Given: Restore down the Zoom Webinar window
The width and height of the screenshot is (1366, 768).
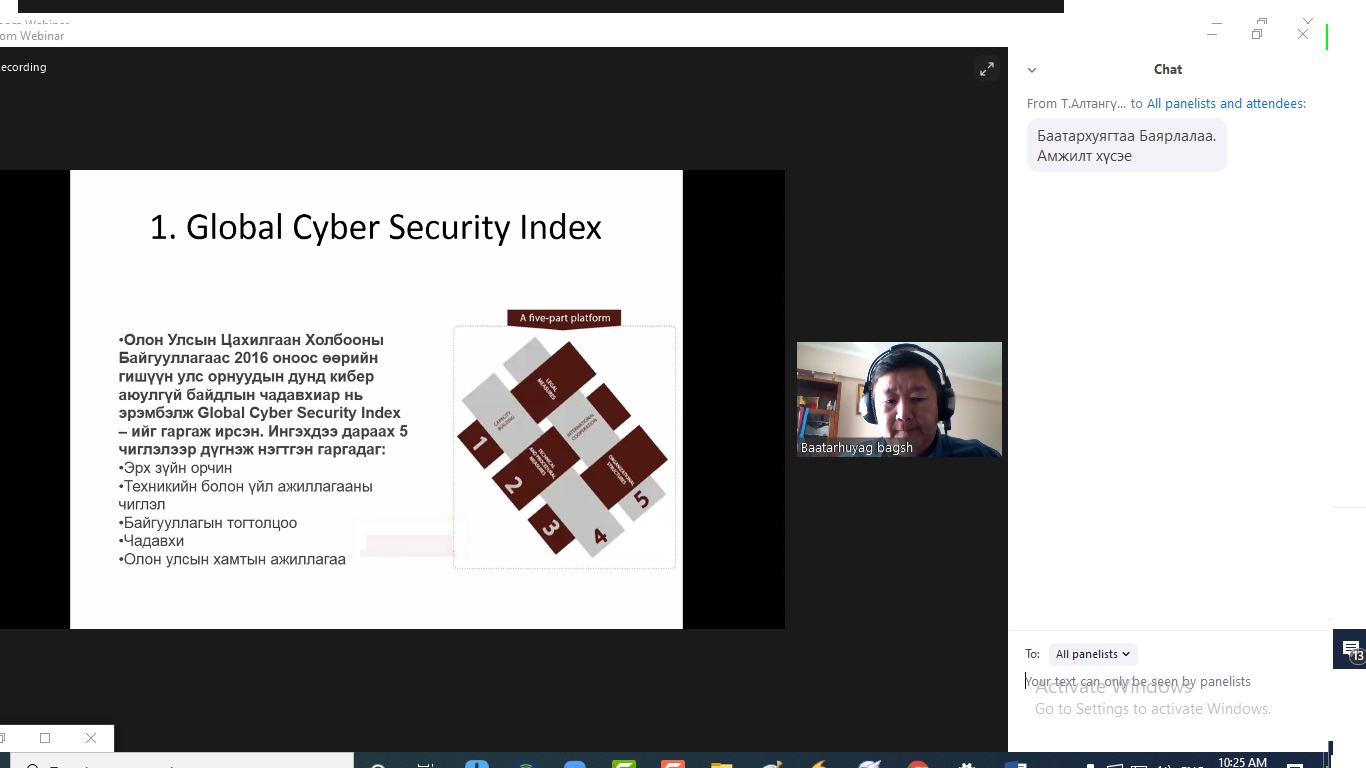Looking at the screenshot, I should [x=1257, y=34].
